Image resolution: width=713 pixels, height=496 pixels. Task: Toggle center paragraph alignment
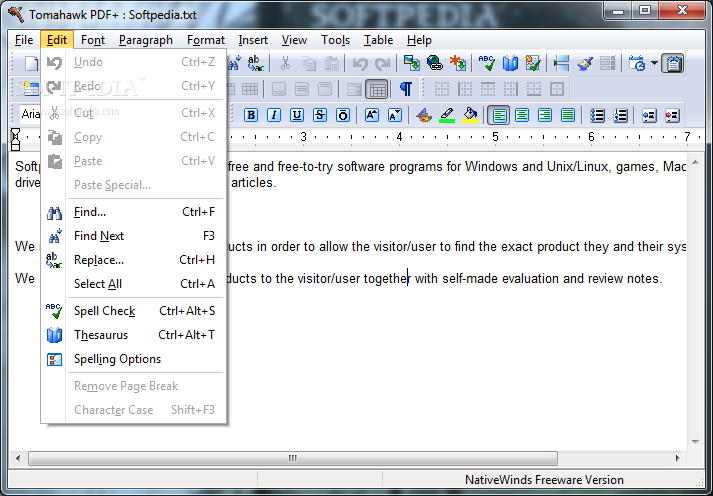point(522,115)
